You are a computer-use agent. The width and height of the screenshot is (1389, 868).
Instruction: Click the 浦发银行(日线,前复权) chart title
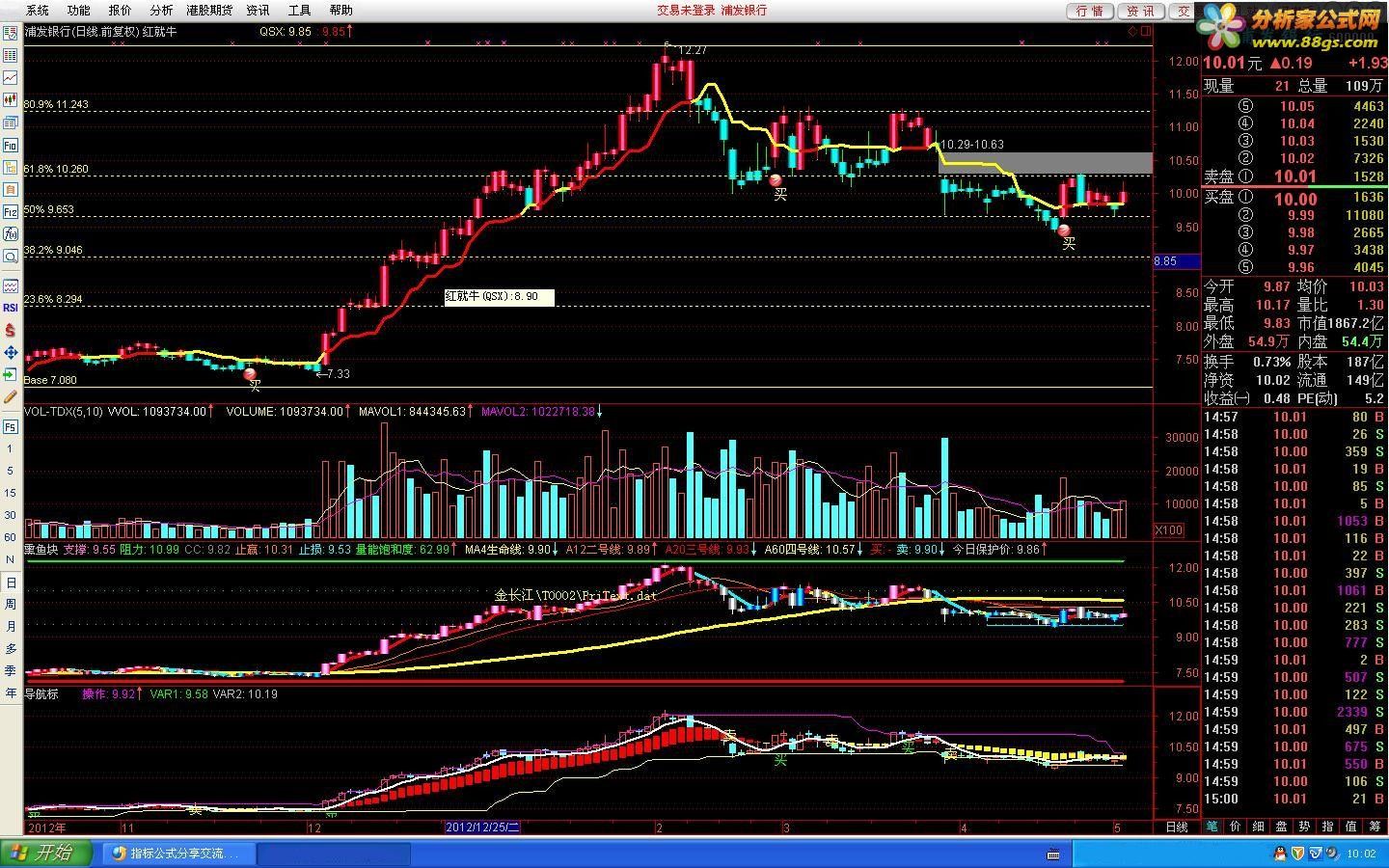(82, 31)
